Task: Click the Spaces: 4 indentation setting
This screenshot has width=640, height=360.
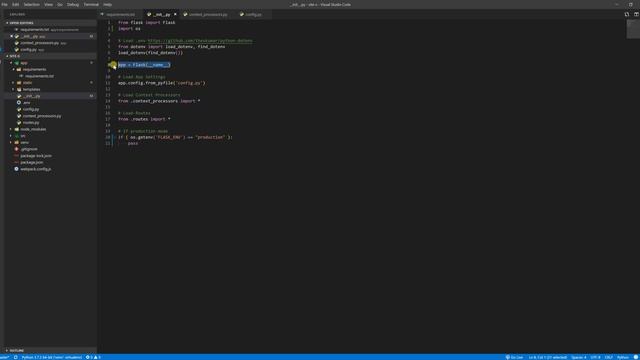Action: point(578,357)
